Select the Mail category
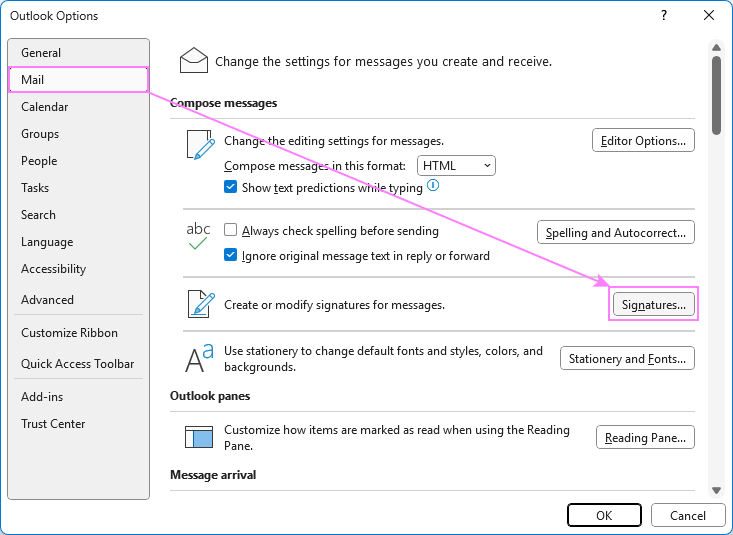Screen dimensions: 733x535 79,80
